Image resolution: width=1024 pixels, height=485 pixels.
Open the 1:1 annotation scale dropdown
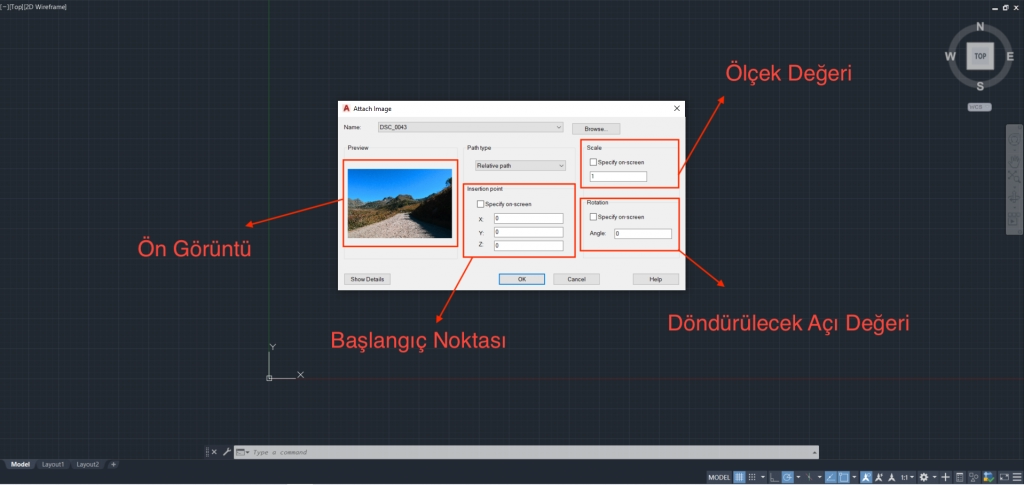[x=908, y=477]
